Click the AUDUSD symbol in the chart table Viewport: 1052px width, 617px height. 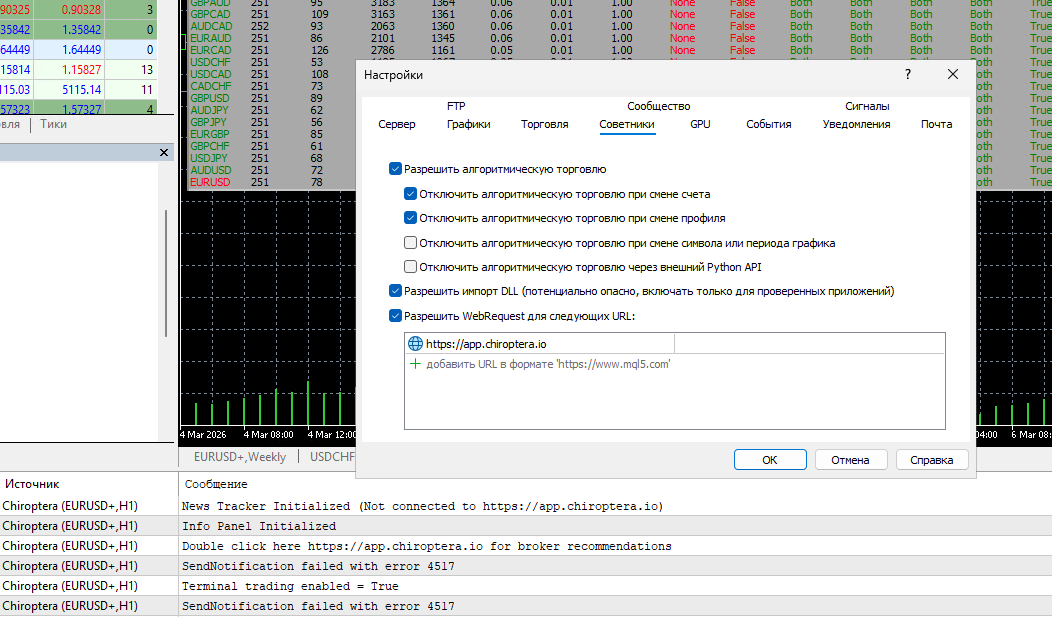(x=211, y=170)
